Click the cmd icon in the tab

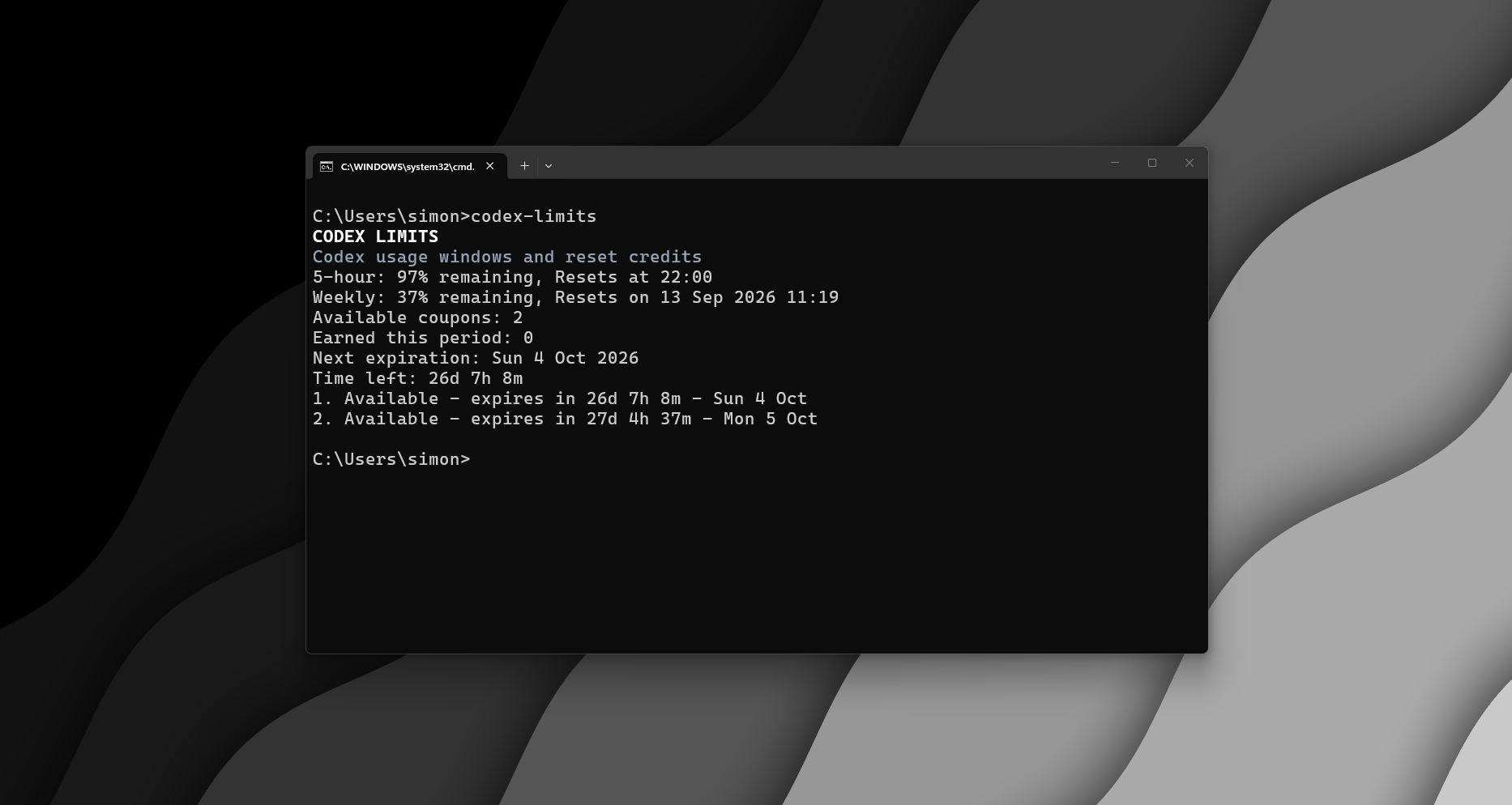[327, 167]
